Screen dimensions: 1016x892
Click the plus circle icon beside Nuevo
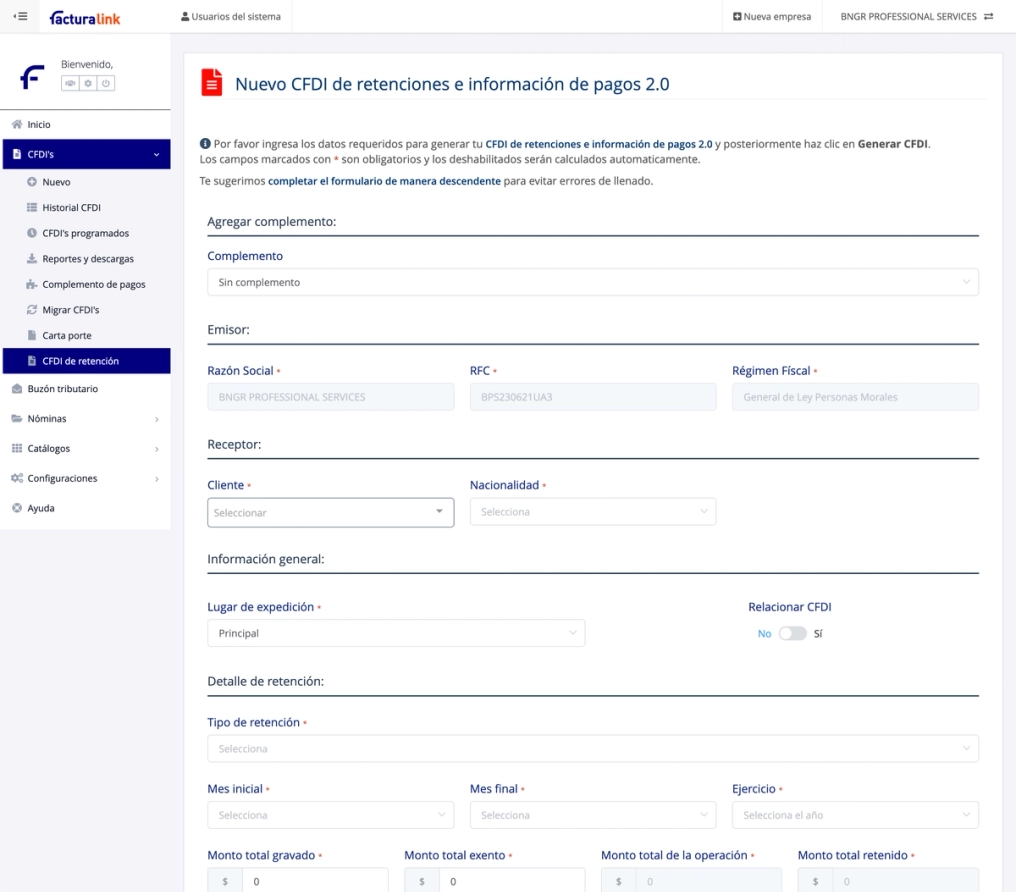pos(32,182)
